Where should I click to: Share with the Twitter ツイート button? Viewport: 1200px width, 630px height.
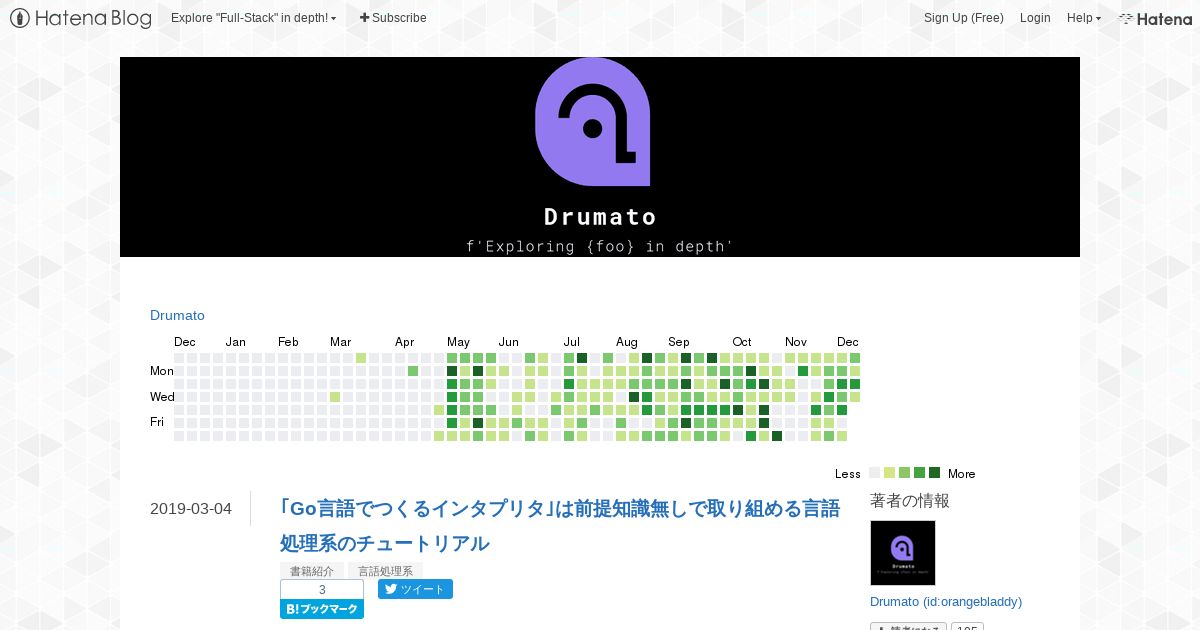click(415, 589)
